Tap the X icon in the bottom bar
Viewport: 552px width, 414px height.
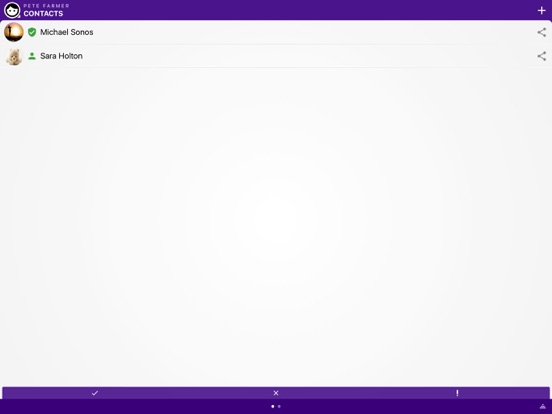[276, 393]
